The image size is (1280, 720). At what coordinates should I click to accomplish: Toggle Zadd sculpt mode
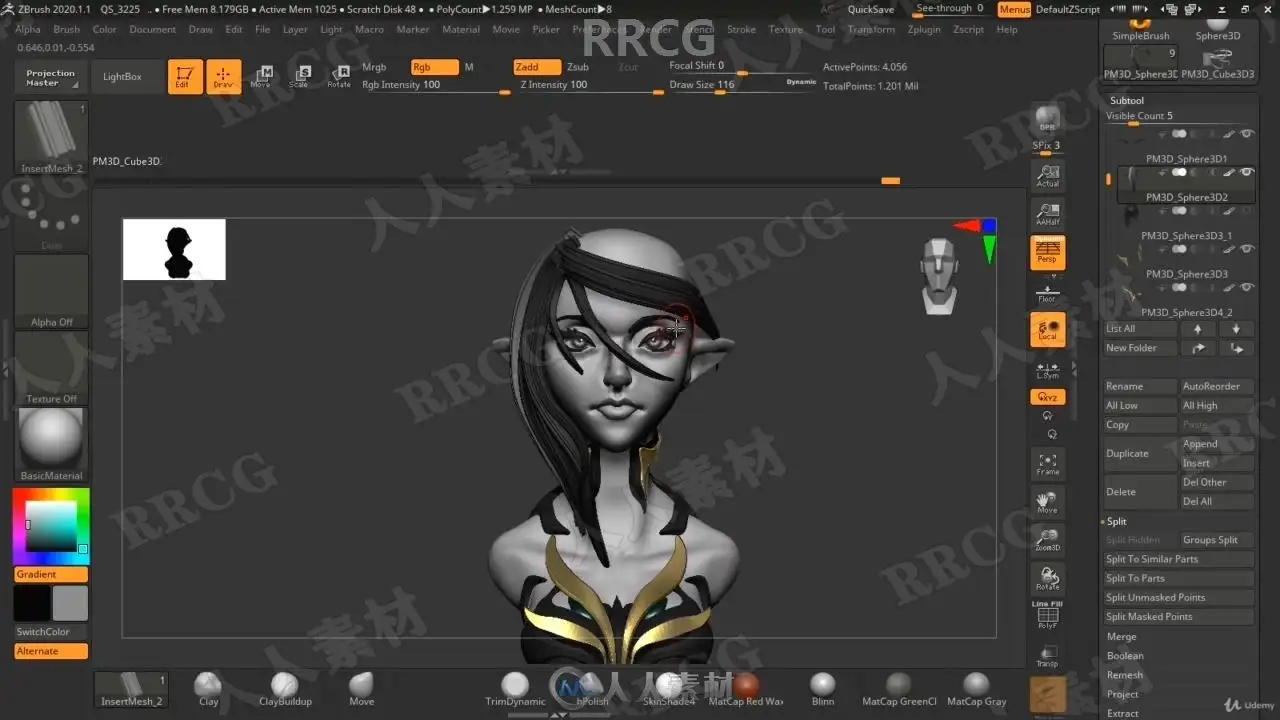point(537,67)
